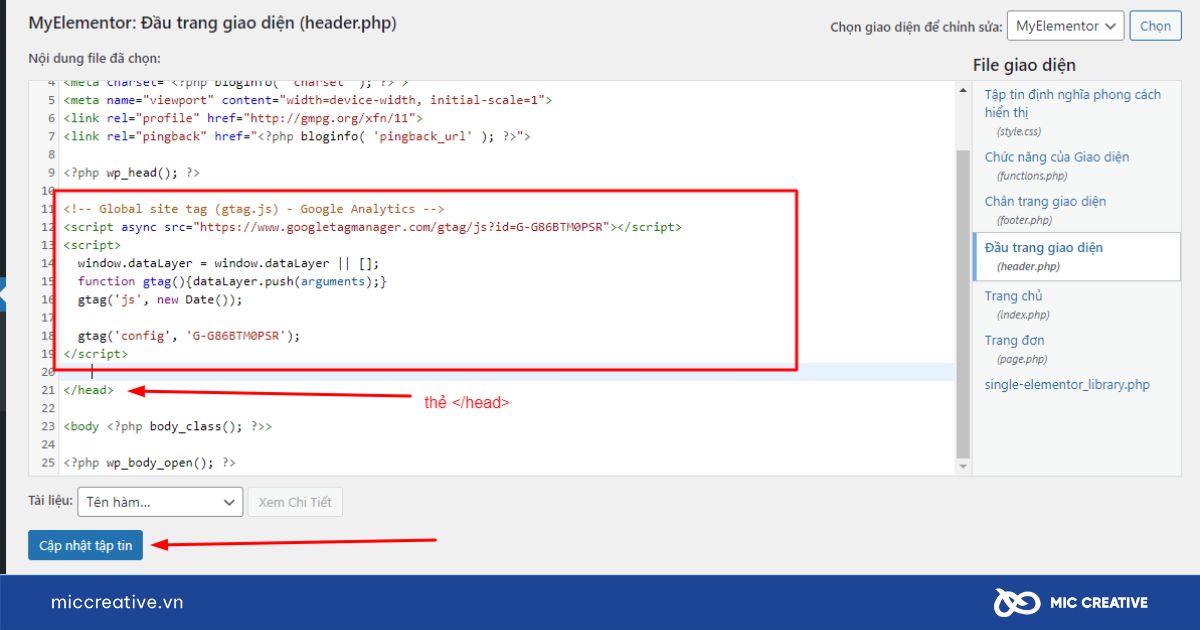Click the wp_body_open() line 25

click(x=149, y=463)
